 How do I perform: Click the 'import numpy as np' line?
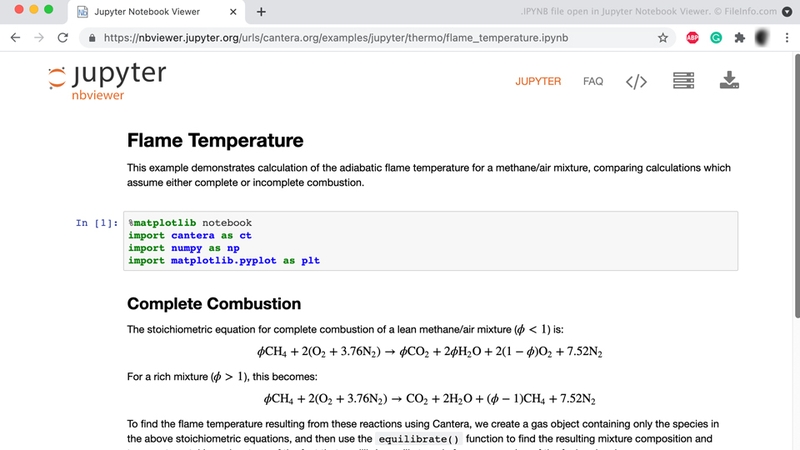point(184,248)
